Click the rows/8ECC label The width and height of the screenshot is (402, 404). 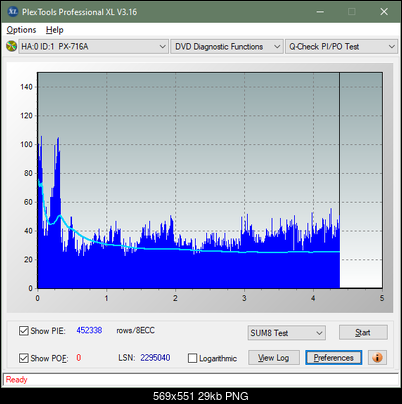(x=136, y=330)
